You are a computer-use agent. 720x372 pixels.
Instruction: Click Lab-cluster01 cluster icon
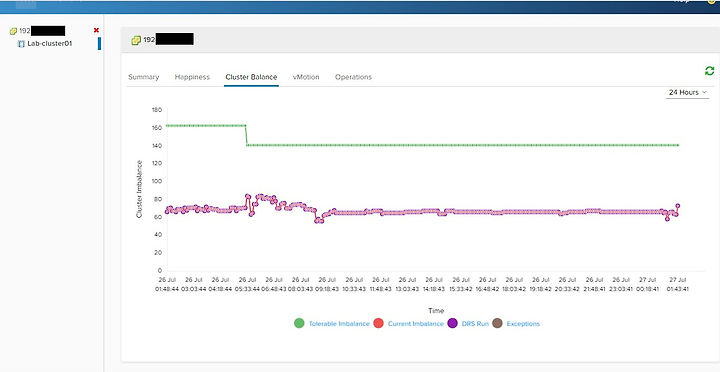click(x=21, y=44)
